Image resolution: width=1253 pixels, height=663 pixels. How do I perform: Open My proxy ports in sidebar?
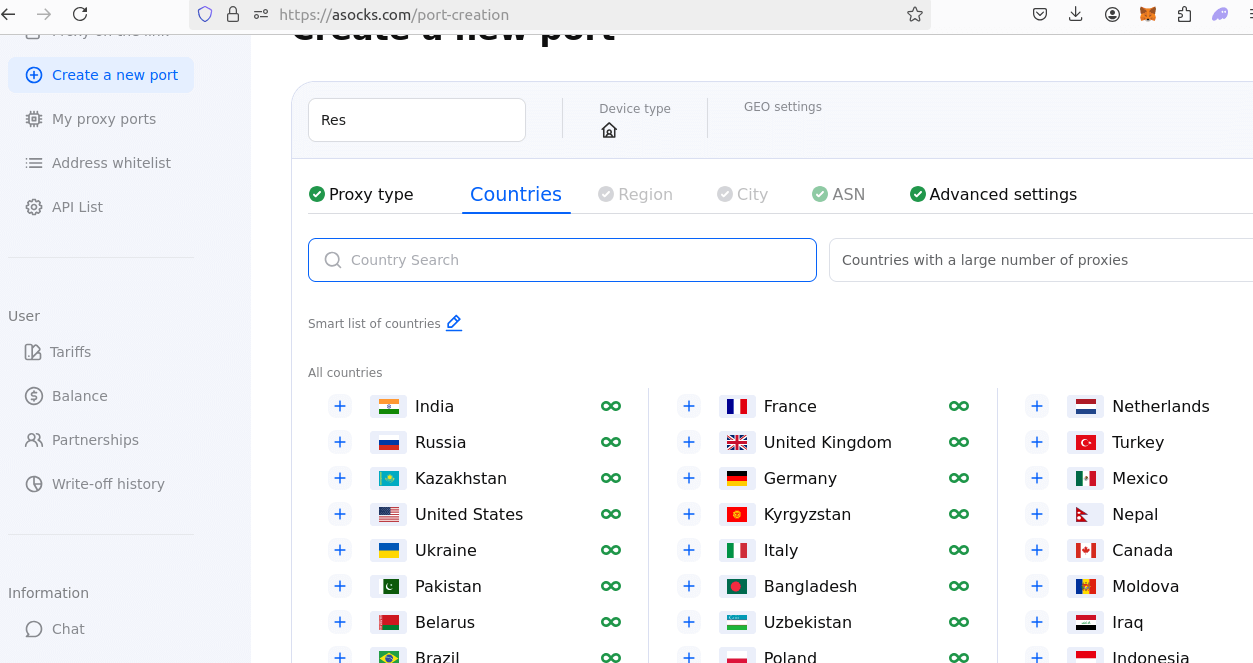coord(103,119)
